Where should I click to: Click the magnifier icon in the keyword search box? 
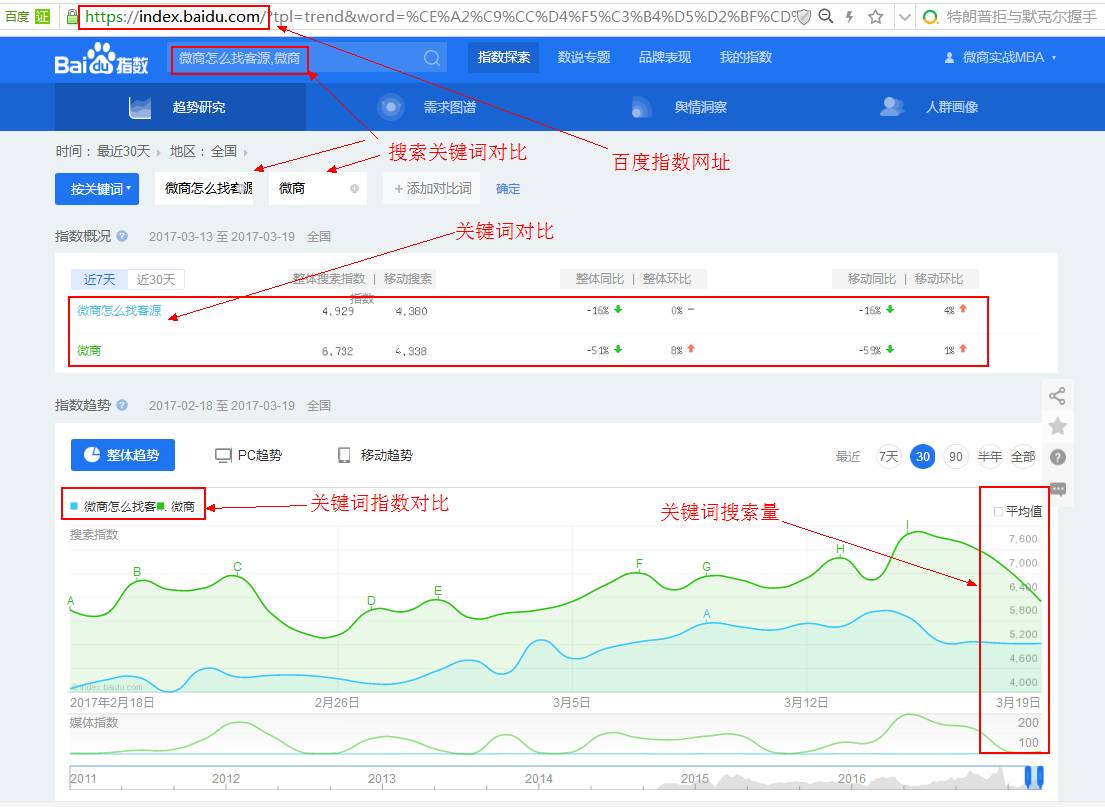pyautogui.click(x=430, y=59)
